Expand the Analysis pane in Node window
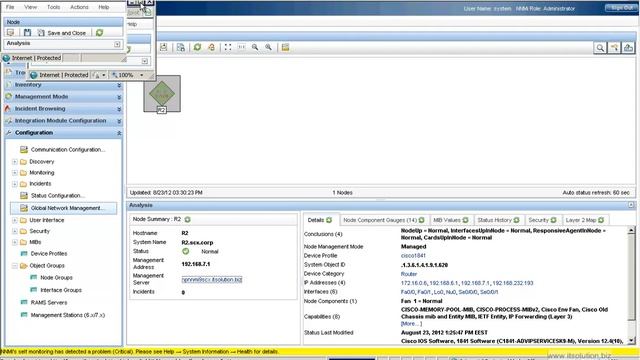 tap(117, 44)
